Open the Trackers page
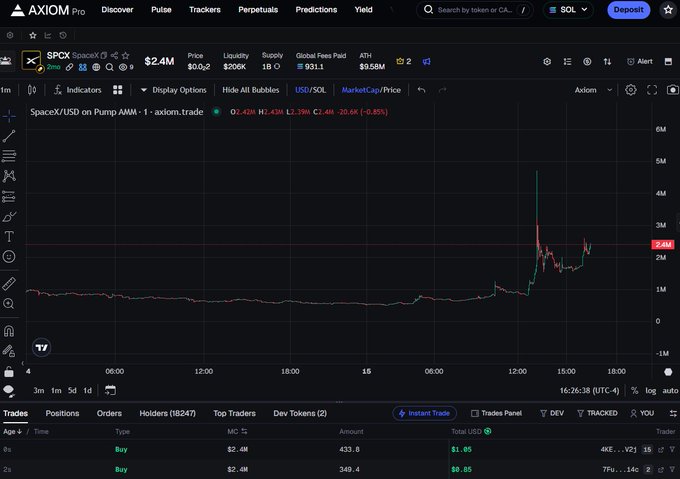The image size is (680, 479). pos(205,10)
